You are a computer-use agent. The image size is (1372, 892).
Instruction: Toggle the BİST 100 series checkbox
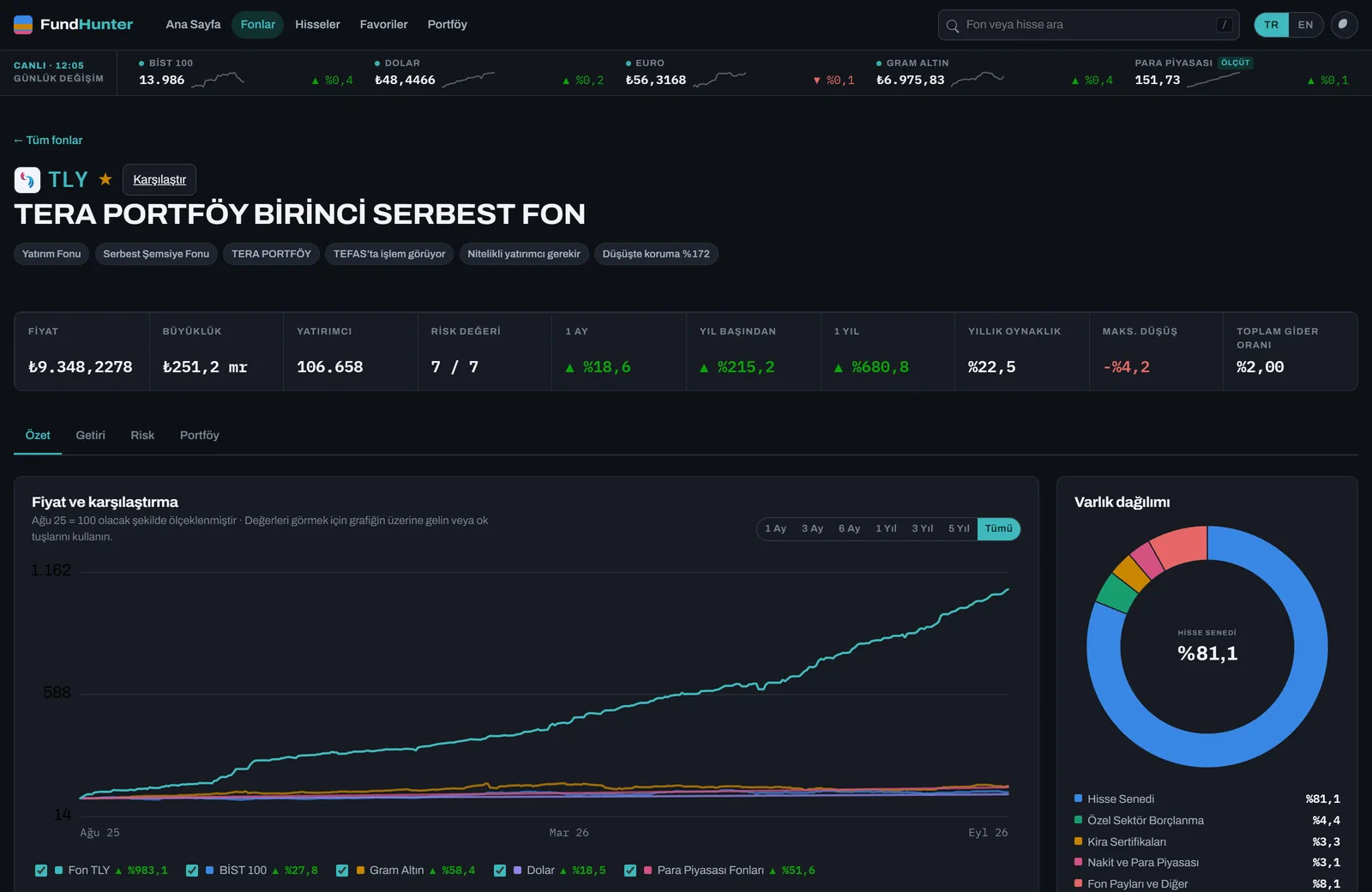(x=192, y=871)
